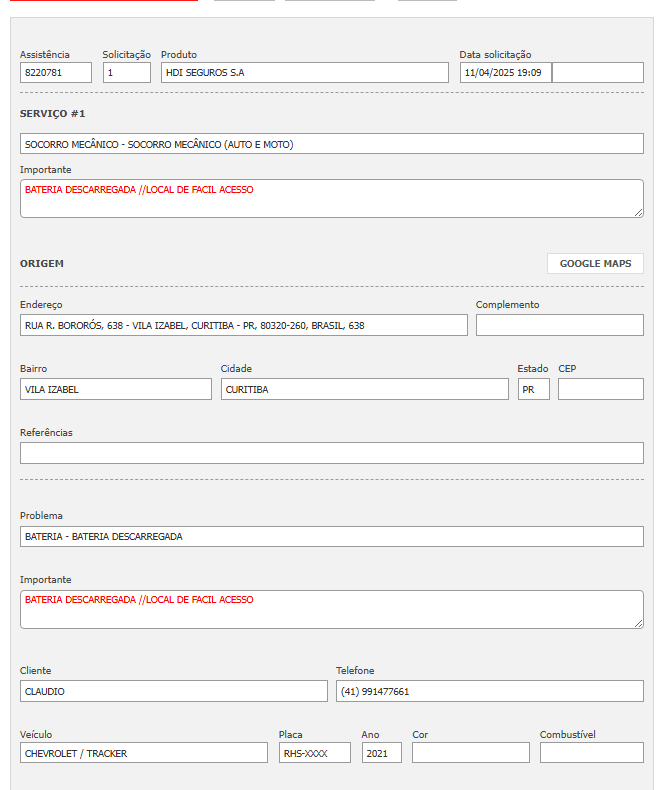658x790 pixels.
Task: Select the Cliente field with Claudio
Action: click(173, 691)
